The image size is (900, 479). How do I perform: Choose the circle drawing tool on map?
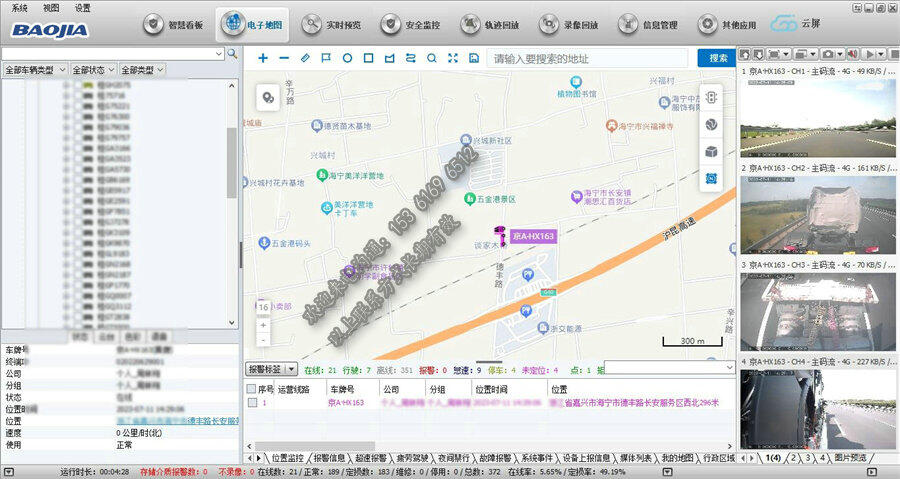click(347, 58)
